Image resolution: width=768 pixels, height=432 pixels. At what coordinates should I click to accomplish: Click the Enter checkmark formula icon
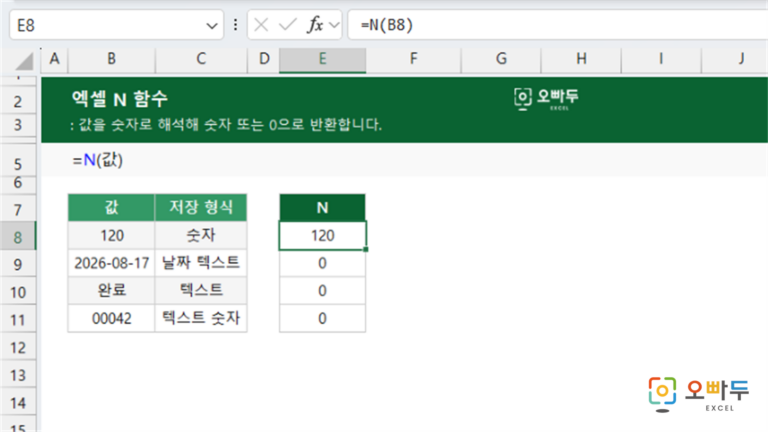[288, 25]
